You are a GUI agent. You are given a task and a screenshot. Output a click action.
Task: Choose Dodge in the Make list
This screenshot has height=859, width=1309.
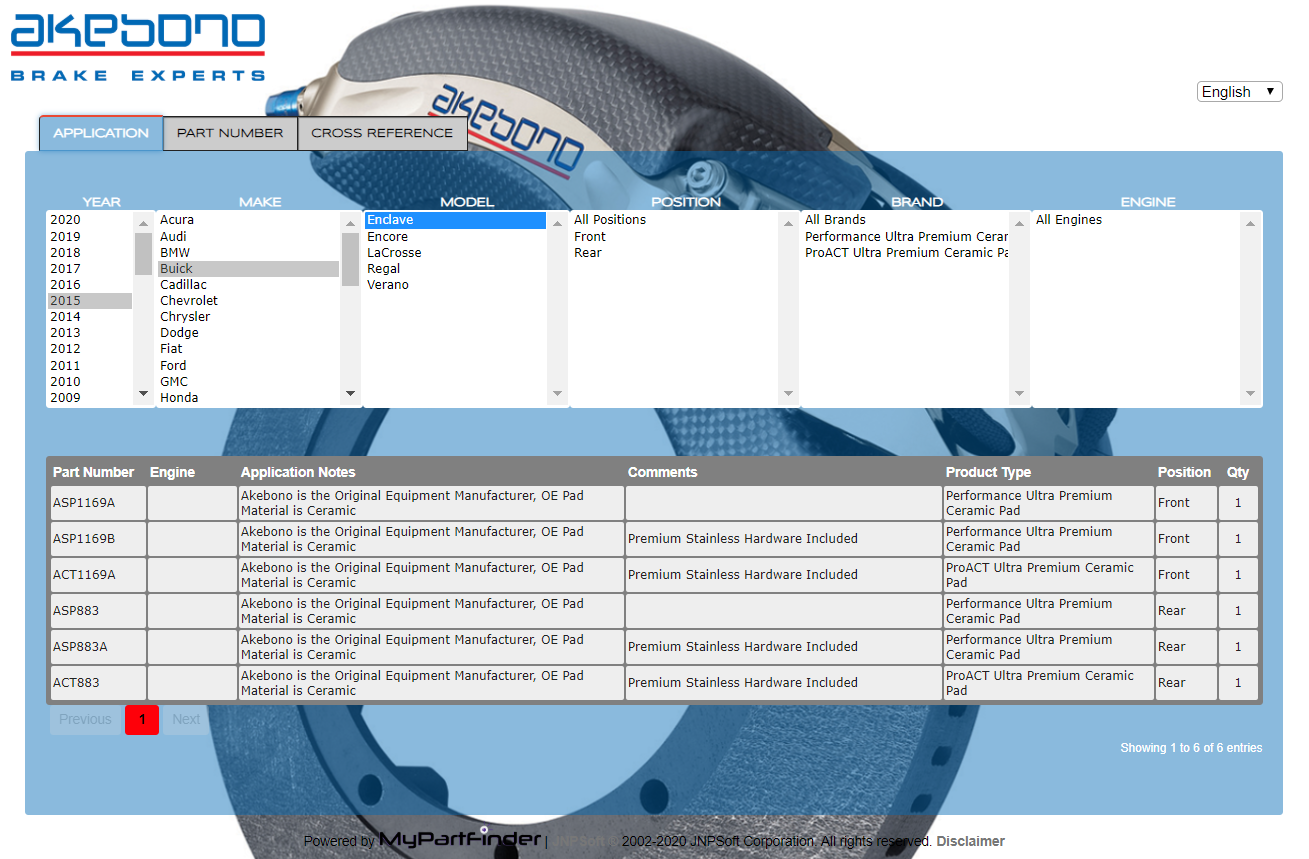pyautogui.click(x=248, y=333)
